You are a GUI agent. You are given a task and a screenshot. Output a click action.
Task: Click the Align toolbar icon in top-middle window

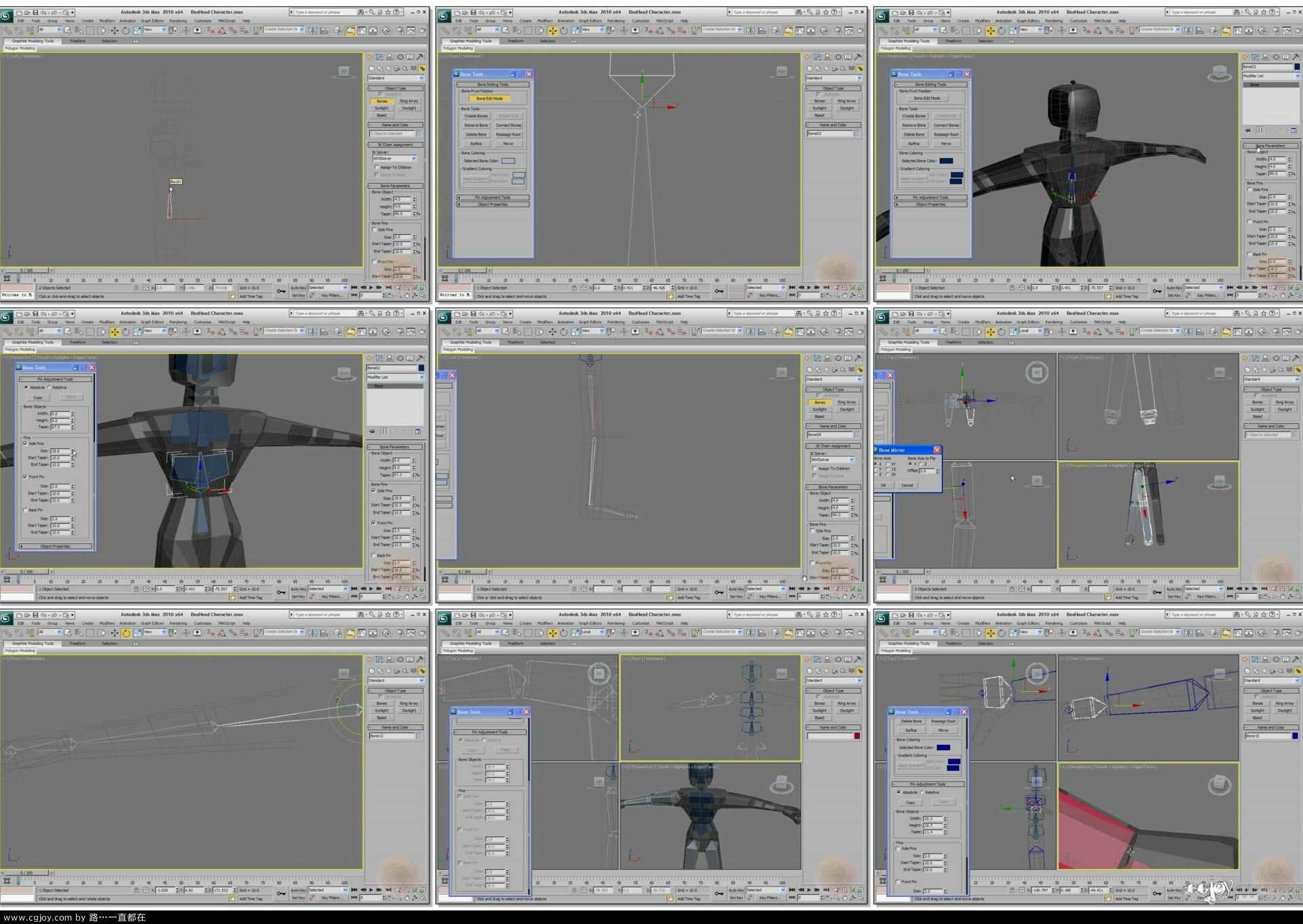click(x=762, y=31)
